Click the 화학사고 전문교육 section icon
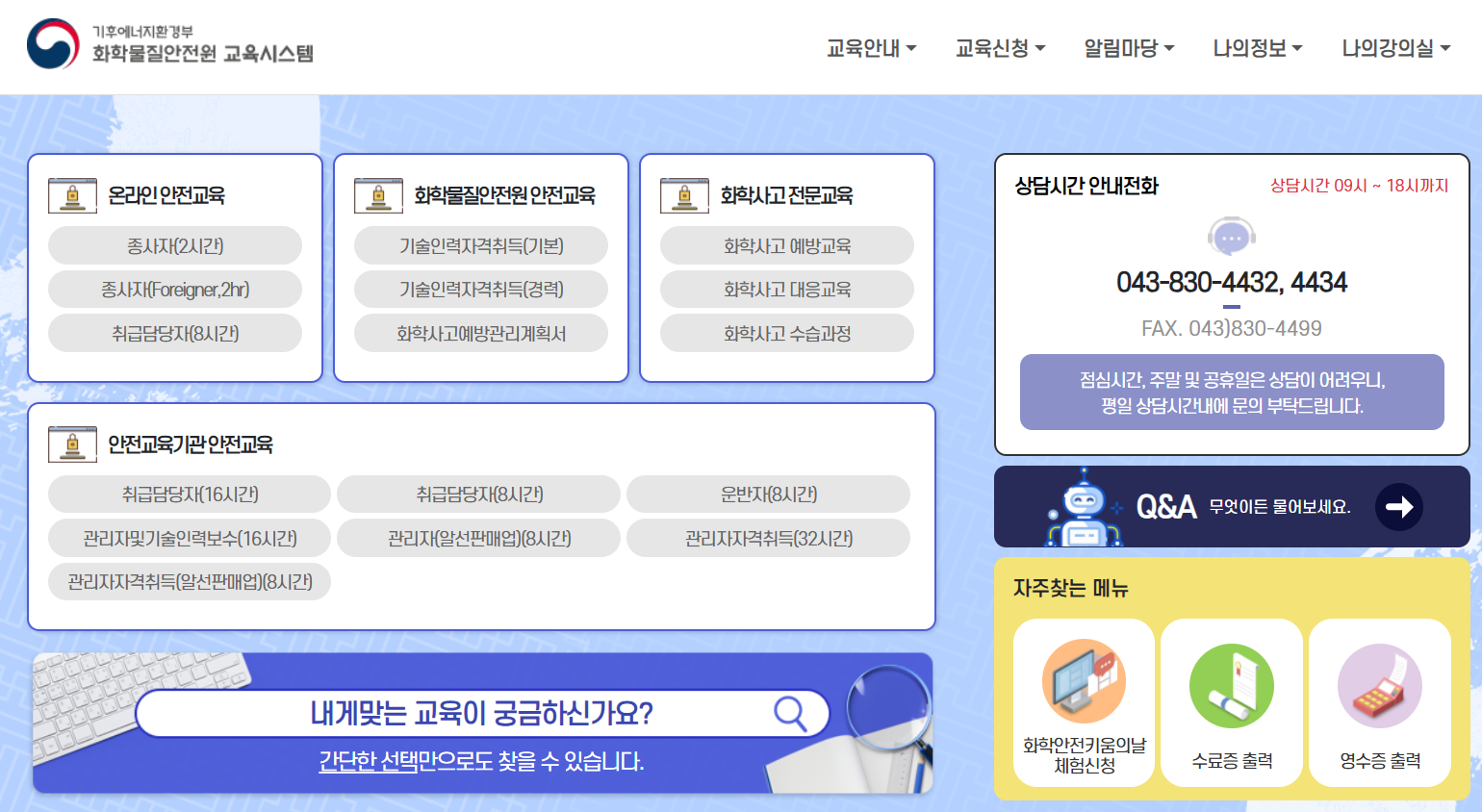Image resolution: width=1482 pixels, height=812 pixels. point(684,195)
